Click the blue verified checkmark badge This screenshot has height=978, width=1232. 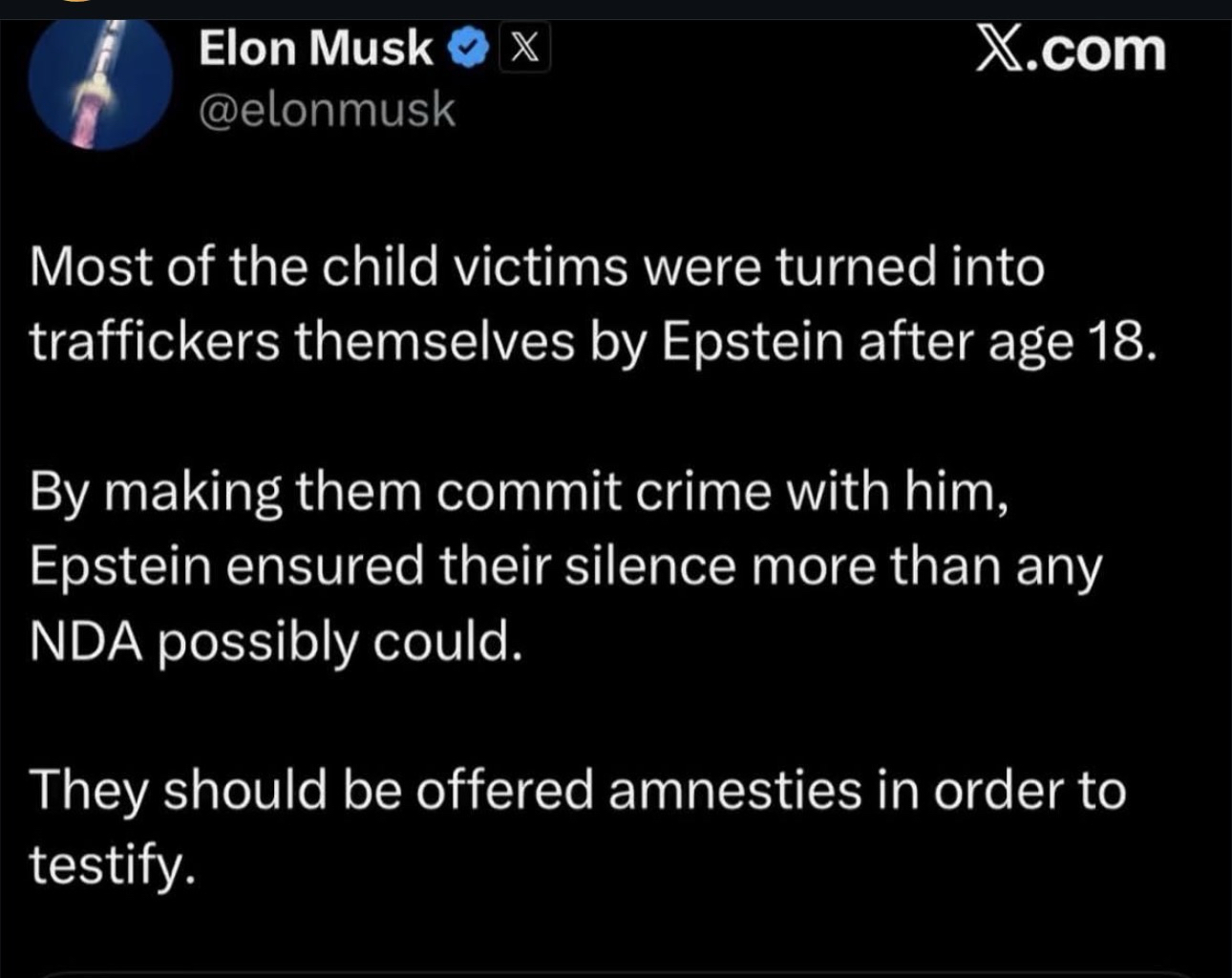469,48
